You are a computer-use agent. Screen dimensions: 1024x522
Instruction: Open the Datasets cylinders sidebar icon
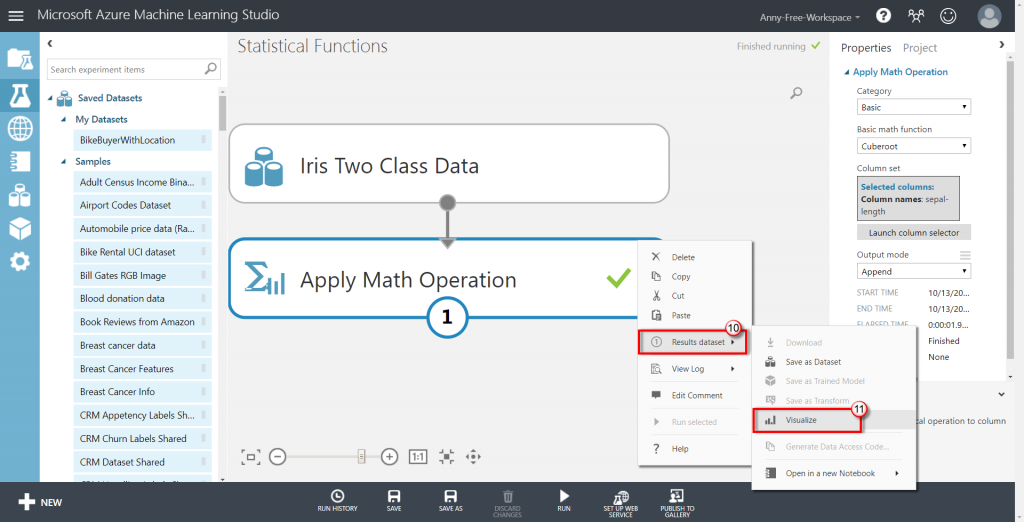click(20, 195)
